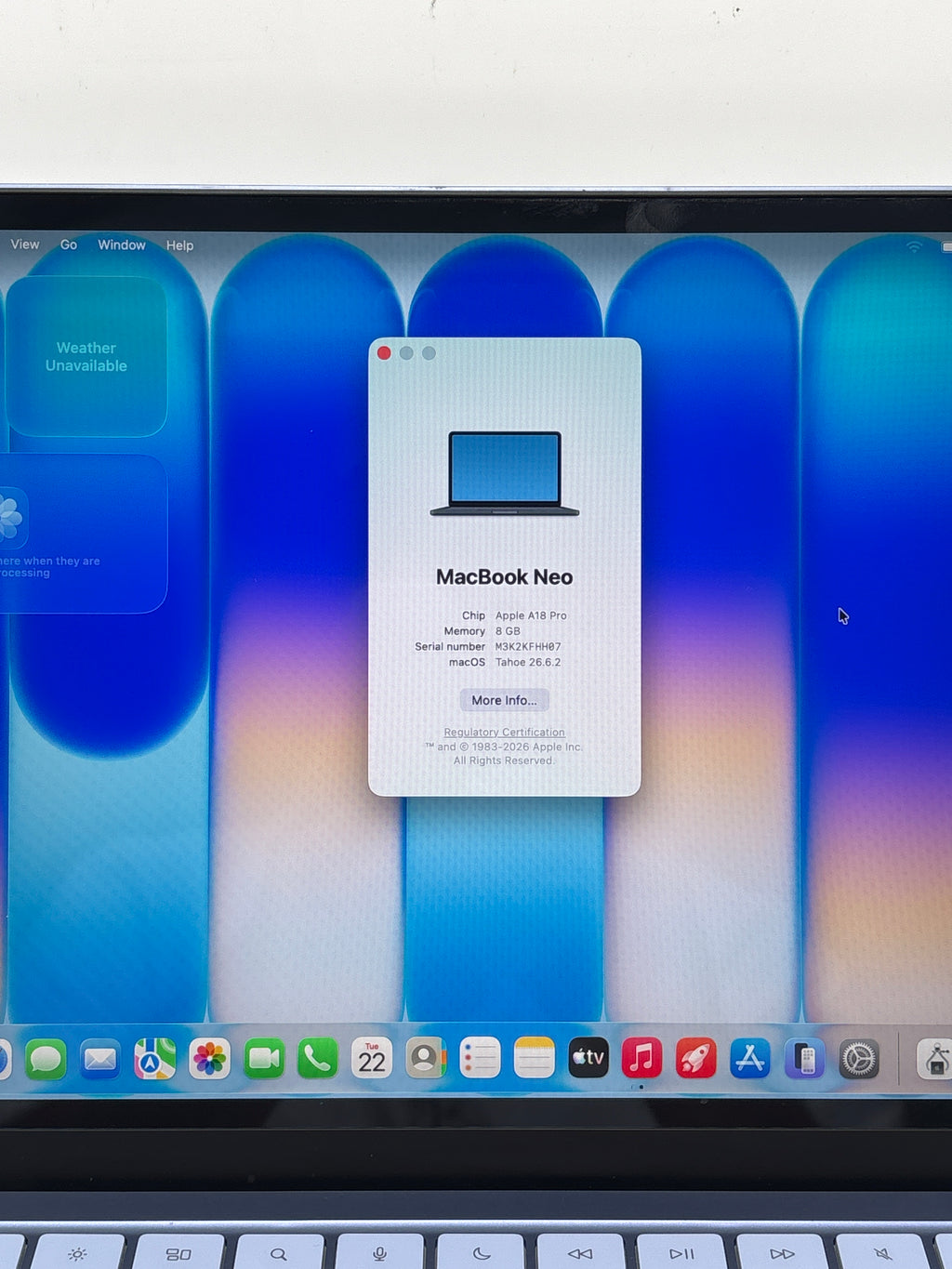Viewport: 952px width, 1269px height.
Task: Open the Notes app
Action: coord(534,1058)
